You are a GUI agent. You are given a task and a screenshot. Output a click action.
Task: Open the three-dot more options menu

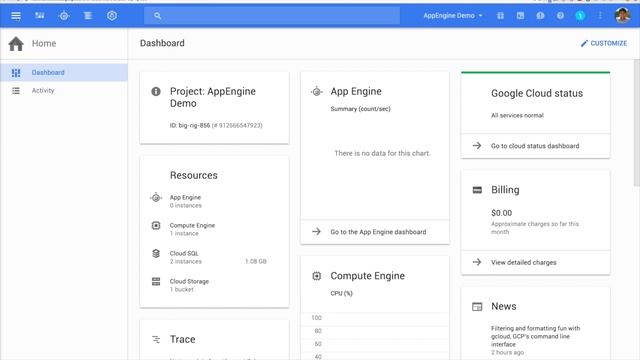600,16
